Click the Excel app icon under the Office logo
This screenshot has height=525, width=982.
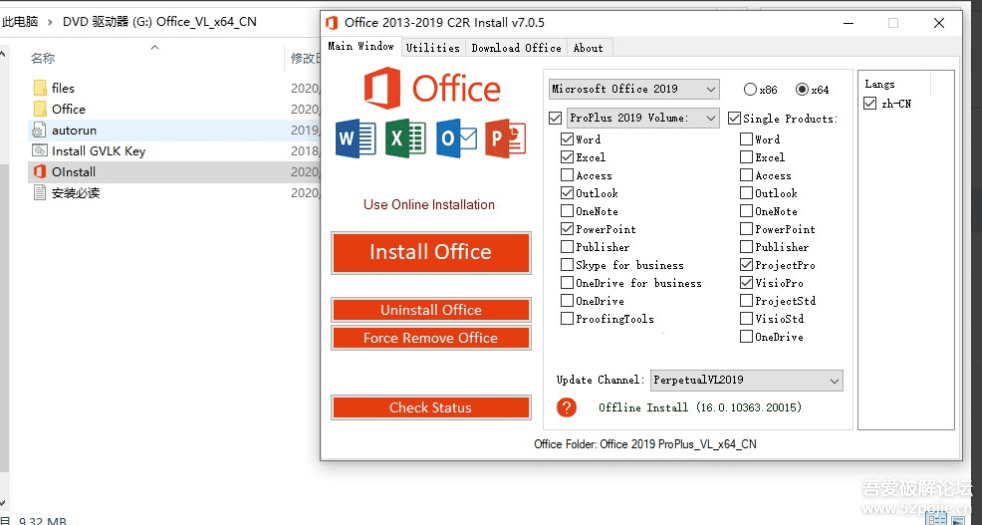pyautogui.click(x=406, y=138)
